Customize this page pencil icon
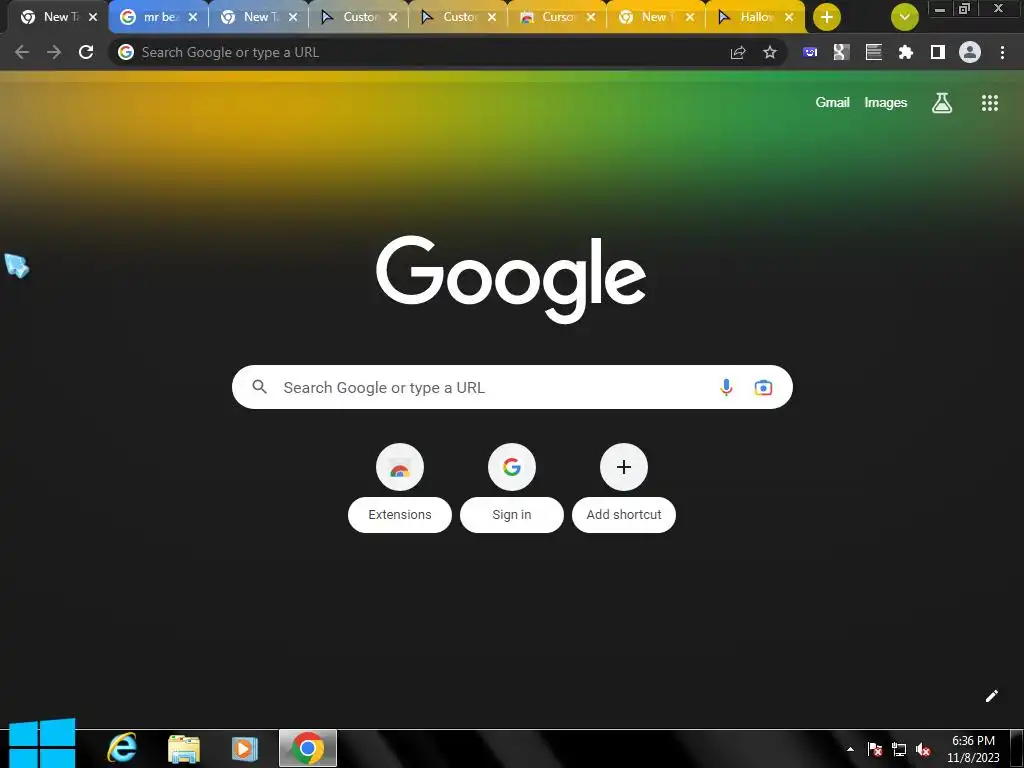 pos(991,696)
